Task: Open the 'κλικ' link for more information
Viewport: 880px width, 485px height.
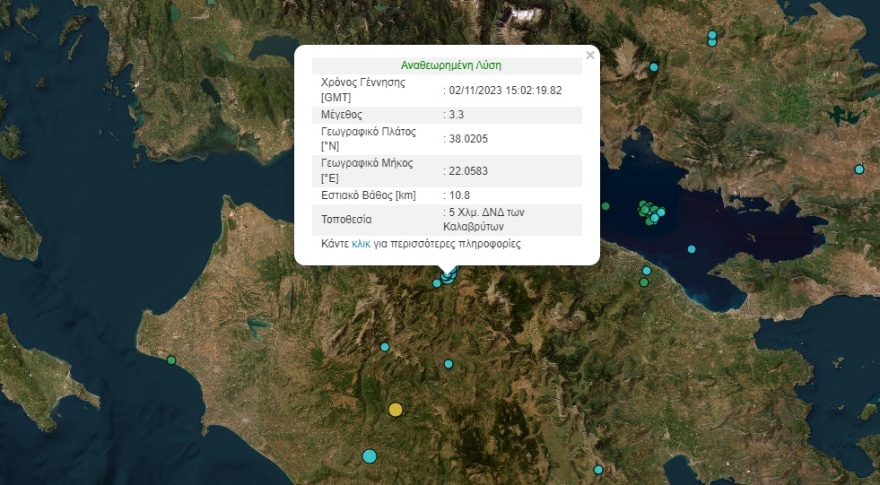Action: coord(361,244)
